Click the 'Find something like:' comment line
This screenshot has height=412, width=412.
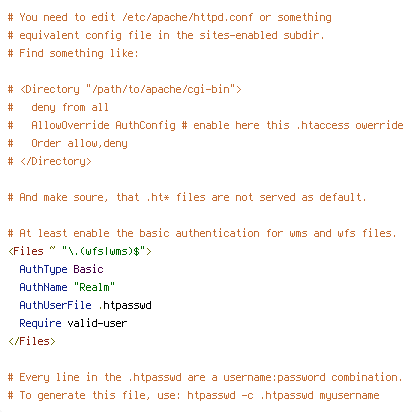[x=73, y=53]
